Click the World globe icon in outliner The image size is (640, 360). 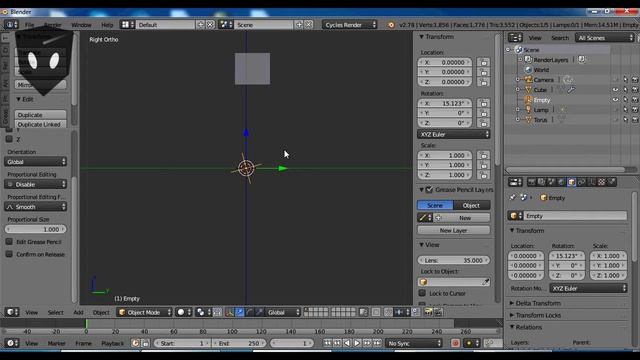529,70
